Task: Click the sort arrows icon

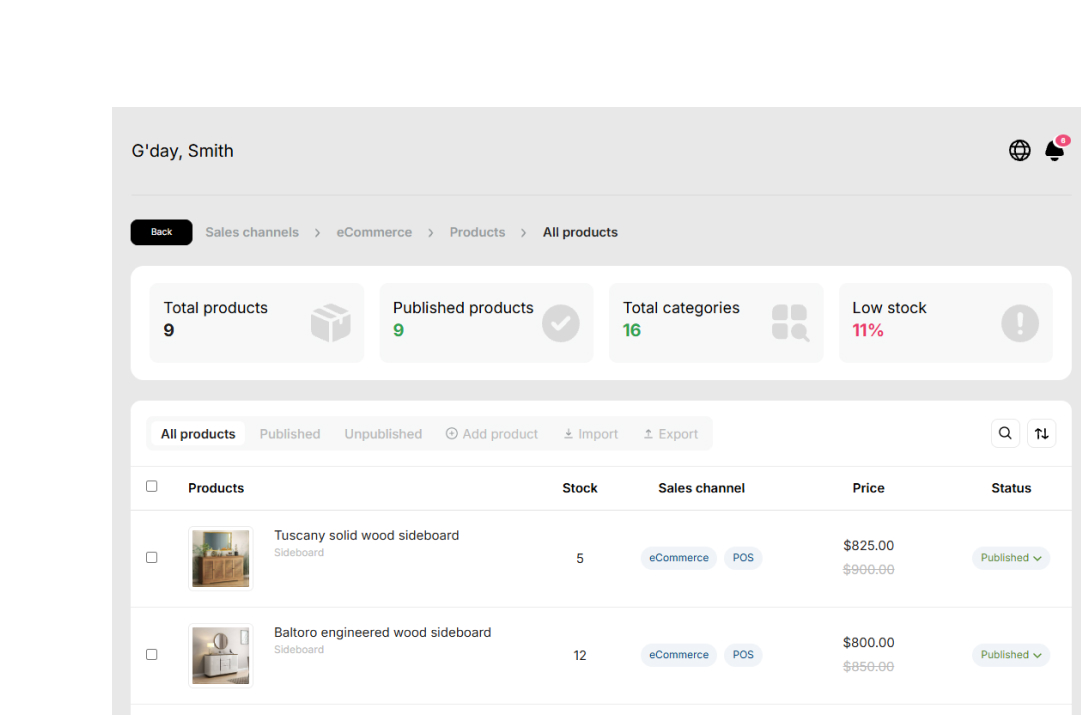Action: click(1041, 433)
